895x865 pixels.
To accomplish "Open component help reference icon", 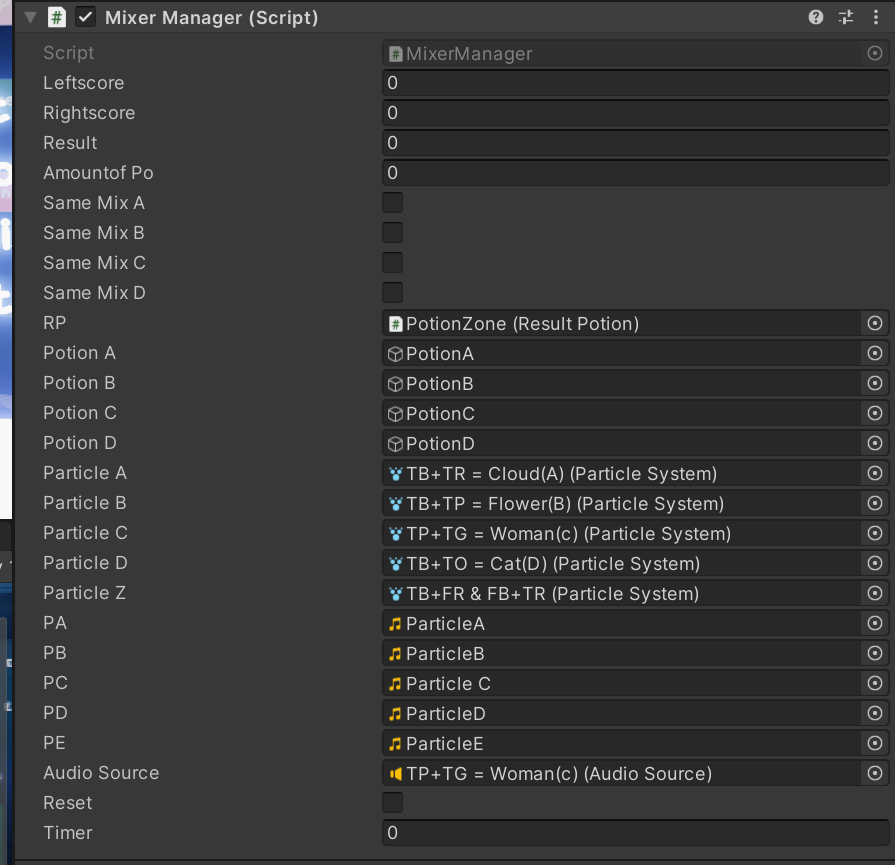I will [816, 17].
